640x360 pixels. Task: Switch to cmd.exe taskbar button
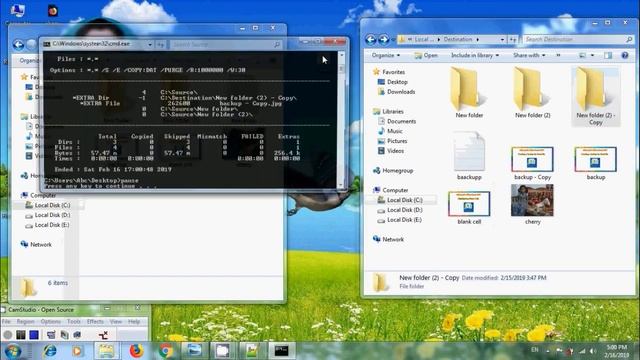[x=281, y=351]
